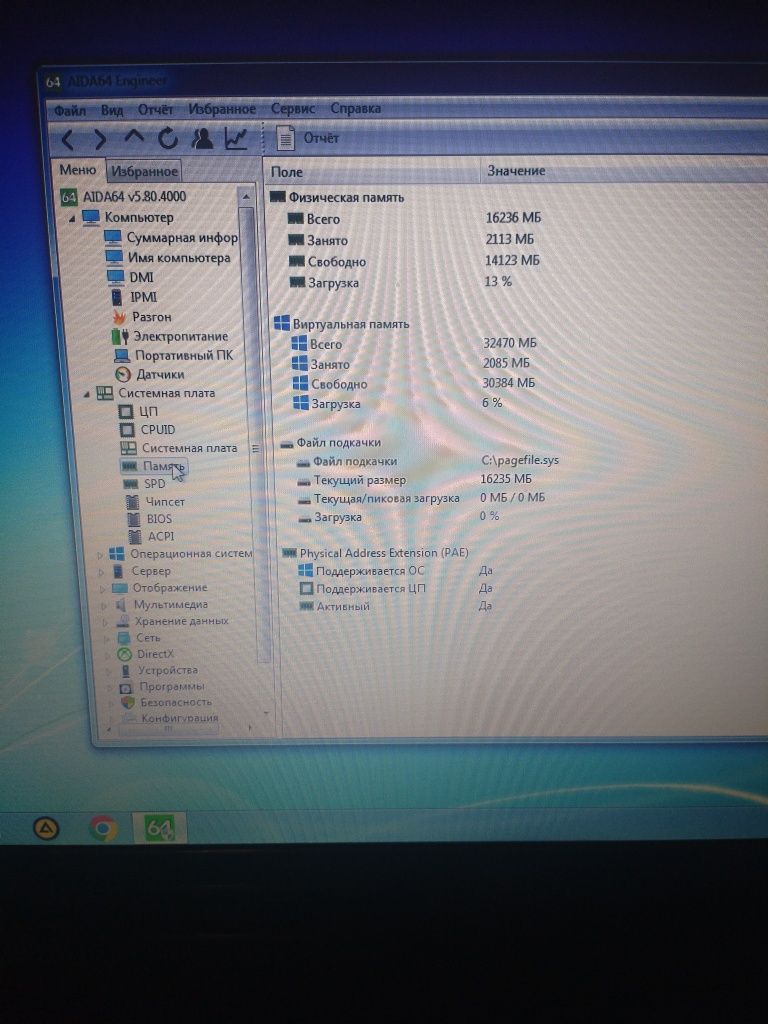The image size is (768, 1024).
Task: Open Chrome from the taskbar
Action: (x=103, y=829)
